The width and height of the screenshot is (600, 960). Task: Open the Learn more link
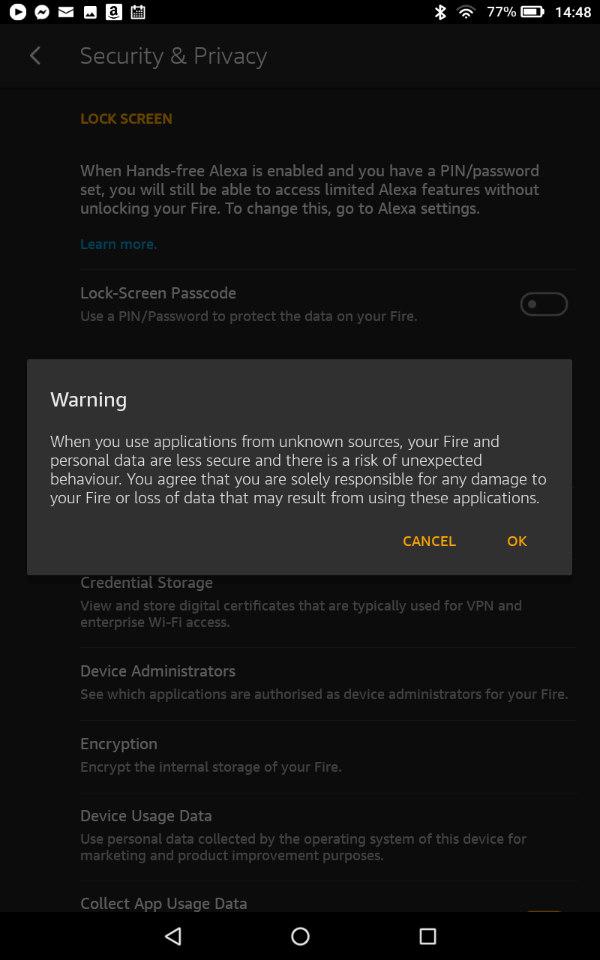coord(118,243)
